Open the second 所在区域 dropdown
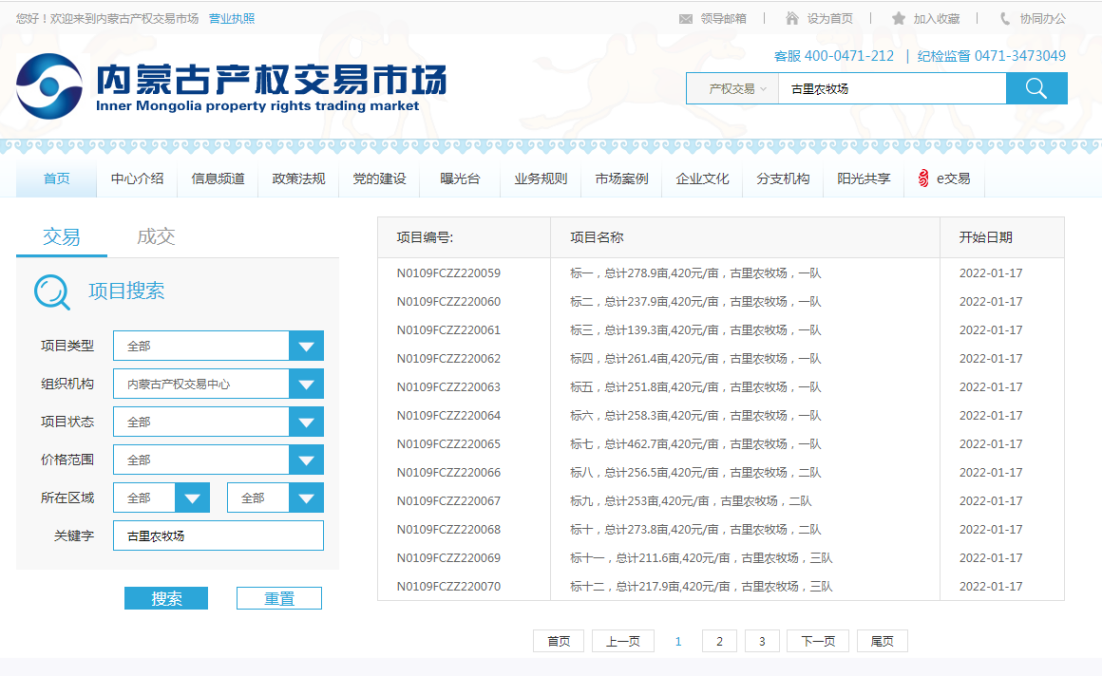This screenshot has height=677, width=1103. (306, 498)
